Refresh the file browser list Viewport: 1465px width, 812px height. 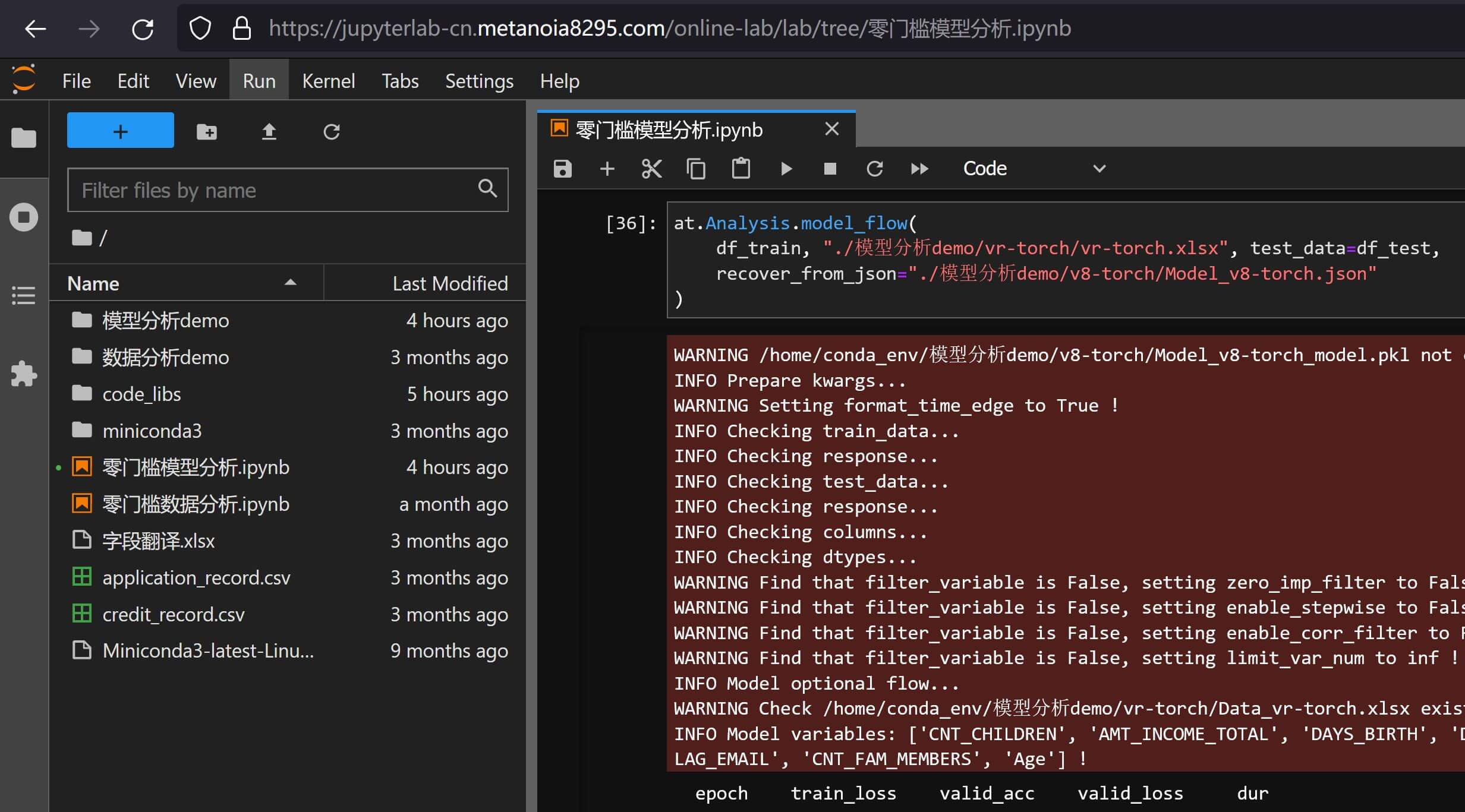tap(332, 131)
